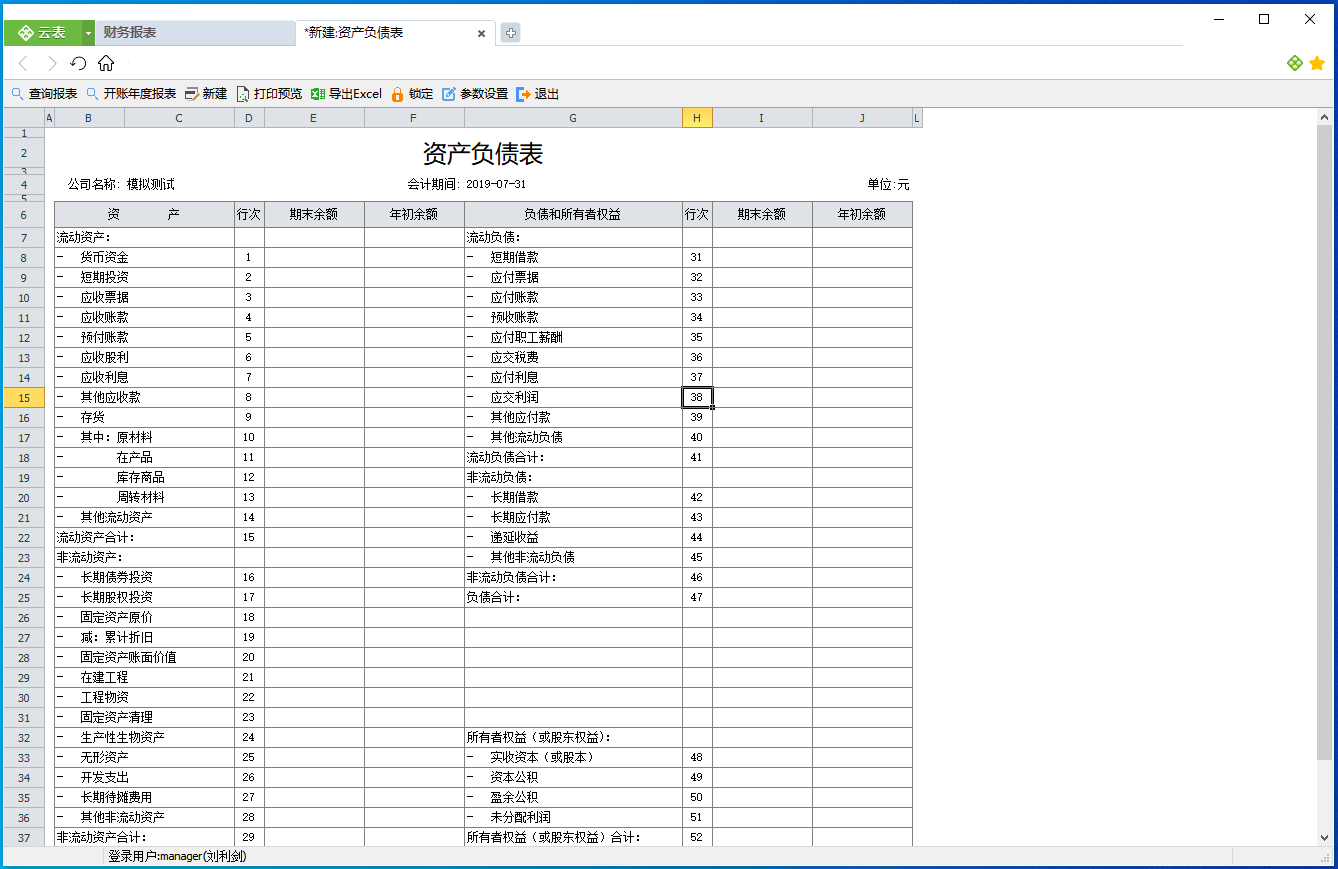Select column header J

coord(862,118)
